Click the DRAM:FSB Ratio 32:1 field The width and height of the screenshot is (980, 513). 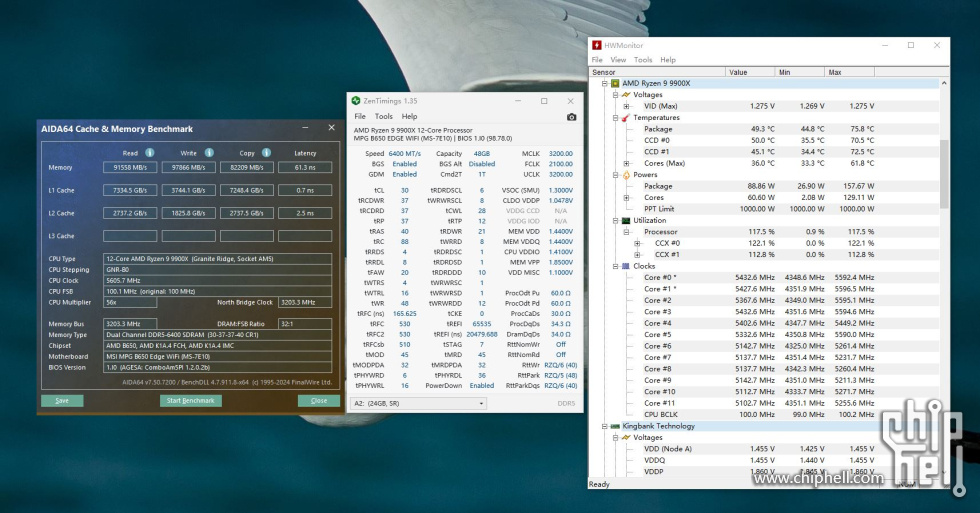tap(305, 324)
